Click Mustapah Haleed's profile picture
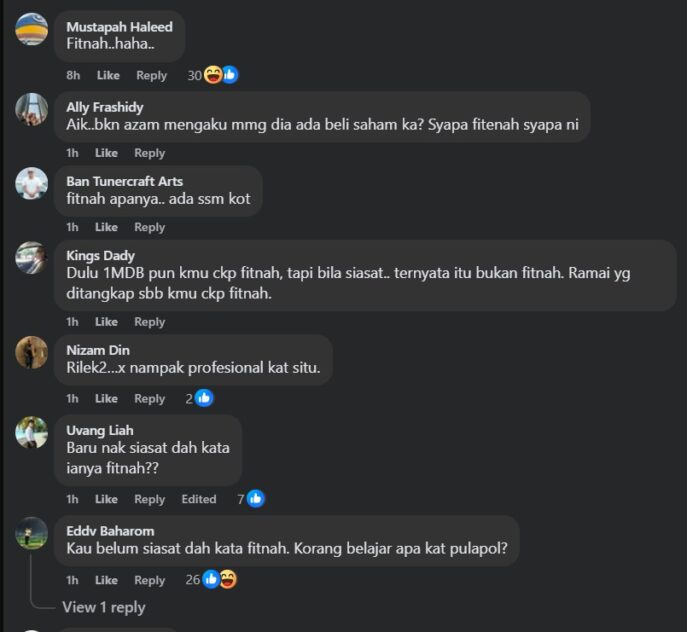The height and width of the screenshot is (632, 687). click(x=32, y=29)
